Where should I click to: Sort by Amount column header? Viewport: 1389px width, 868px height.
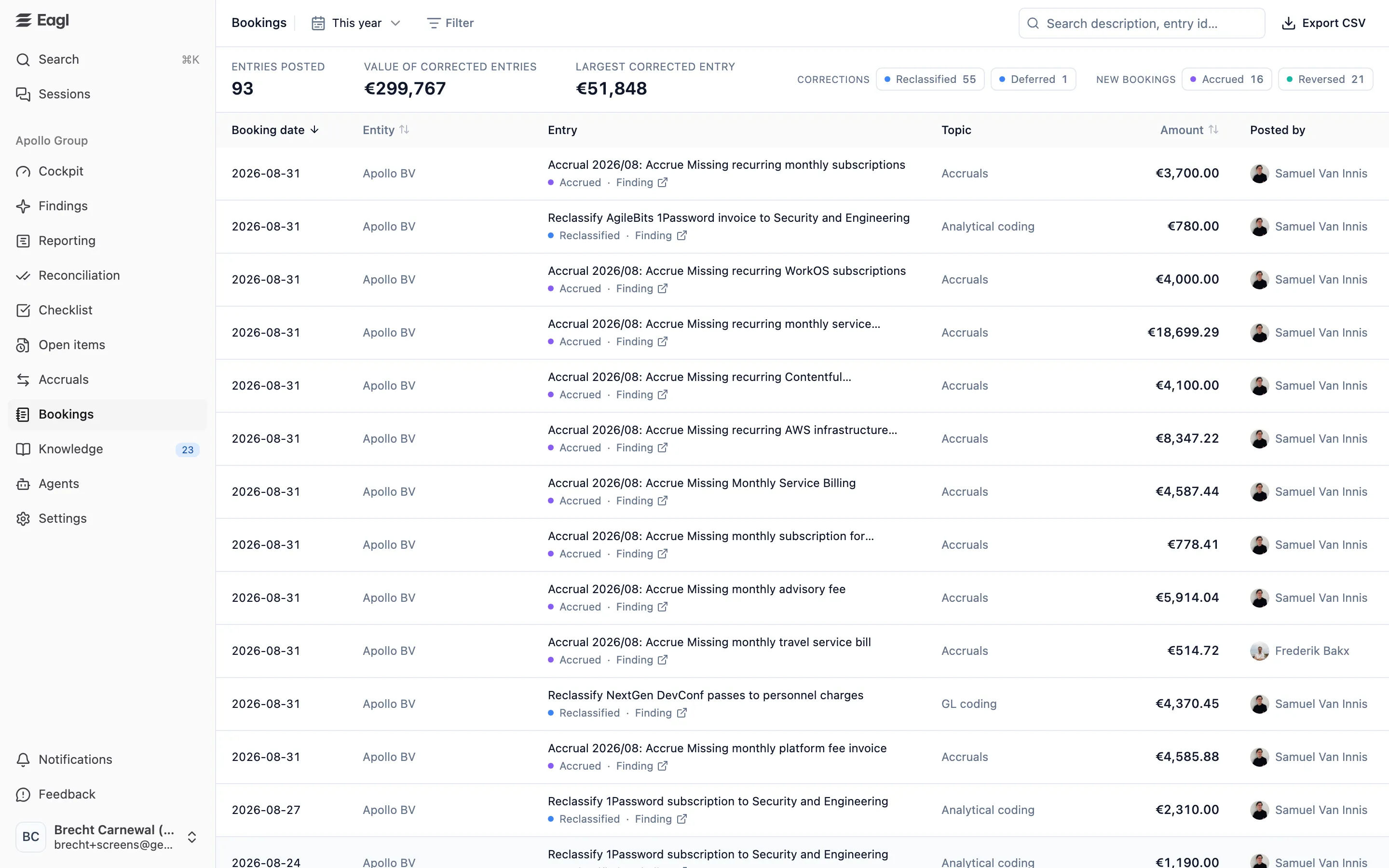1189,130
